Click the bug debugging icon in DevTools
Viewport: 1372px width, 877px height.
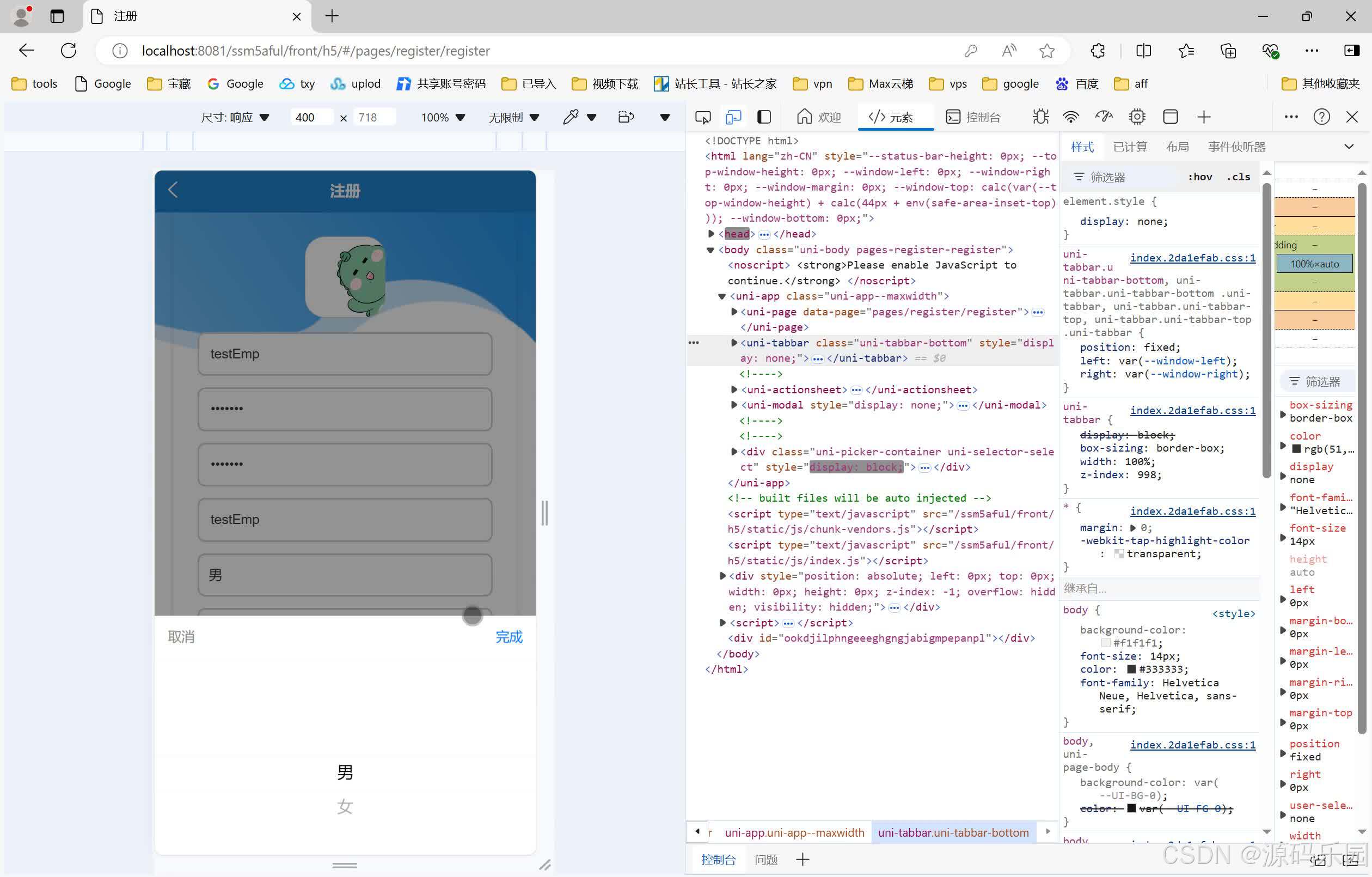coord(1041,117)
